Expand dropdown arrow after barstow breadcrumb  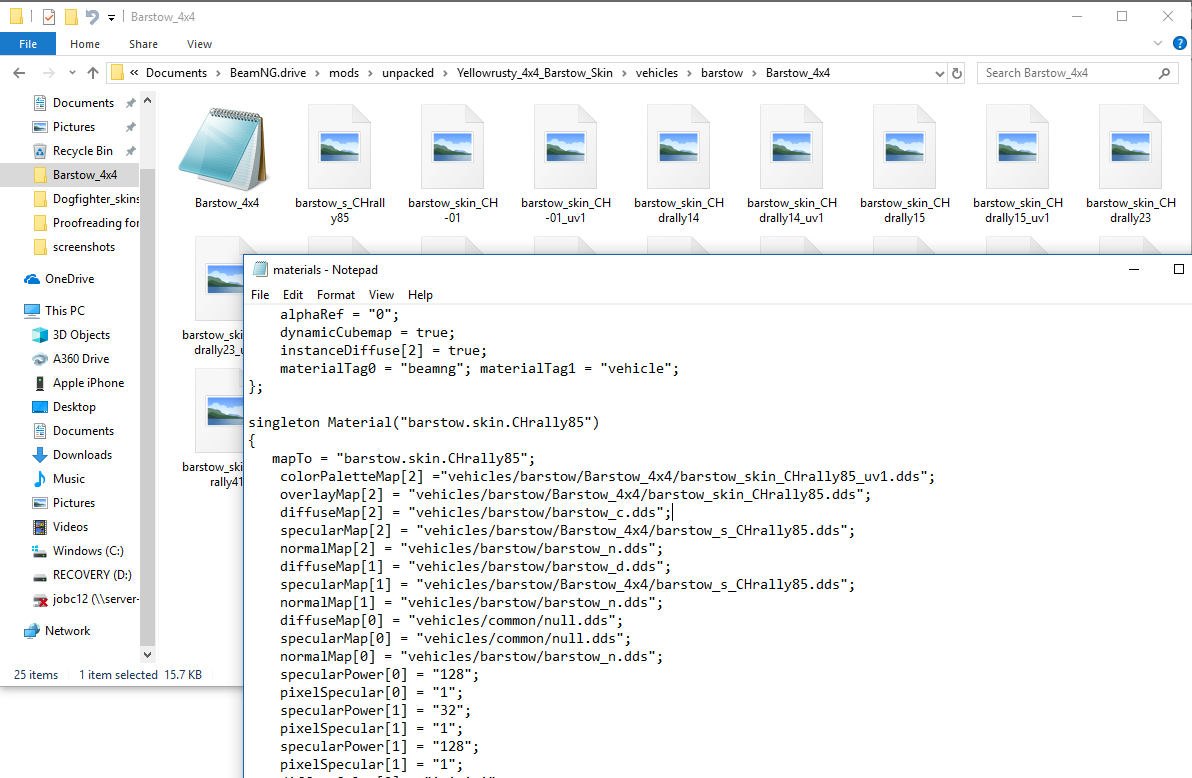click(754, 73)
